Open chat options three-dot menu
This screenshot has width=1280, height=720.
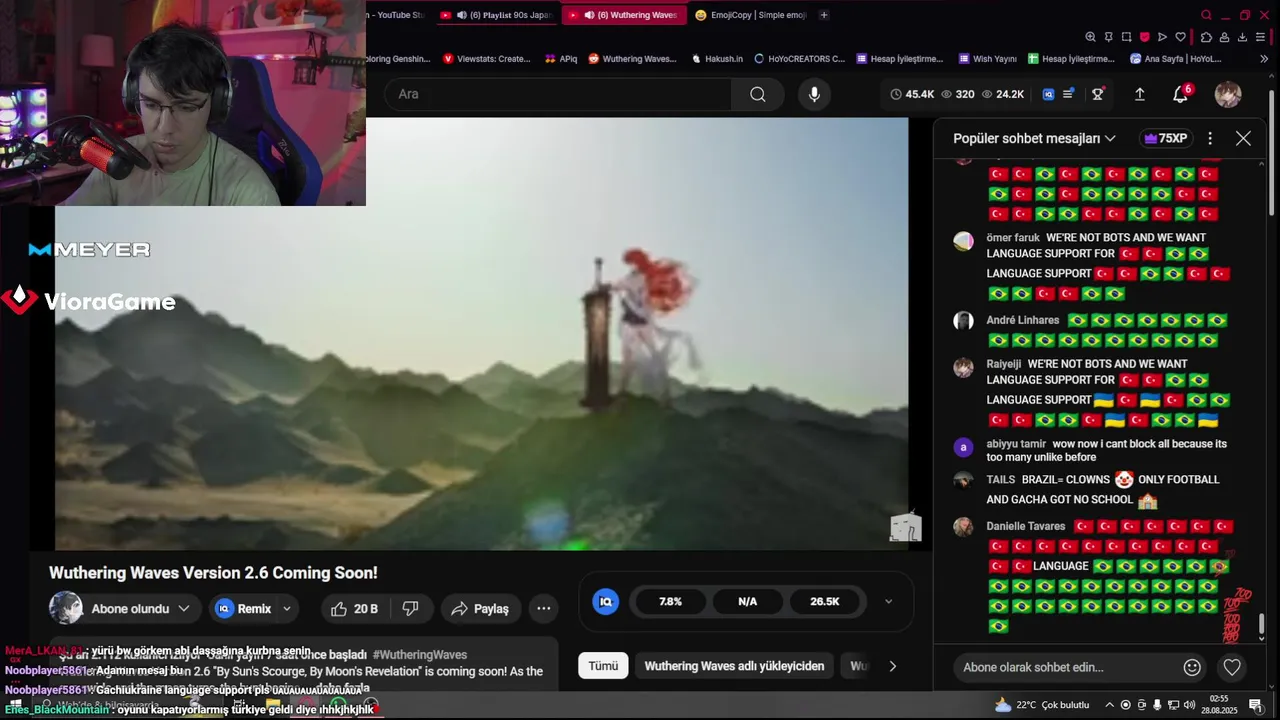click(x=1210, y=138)
